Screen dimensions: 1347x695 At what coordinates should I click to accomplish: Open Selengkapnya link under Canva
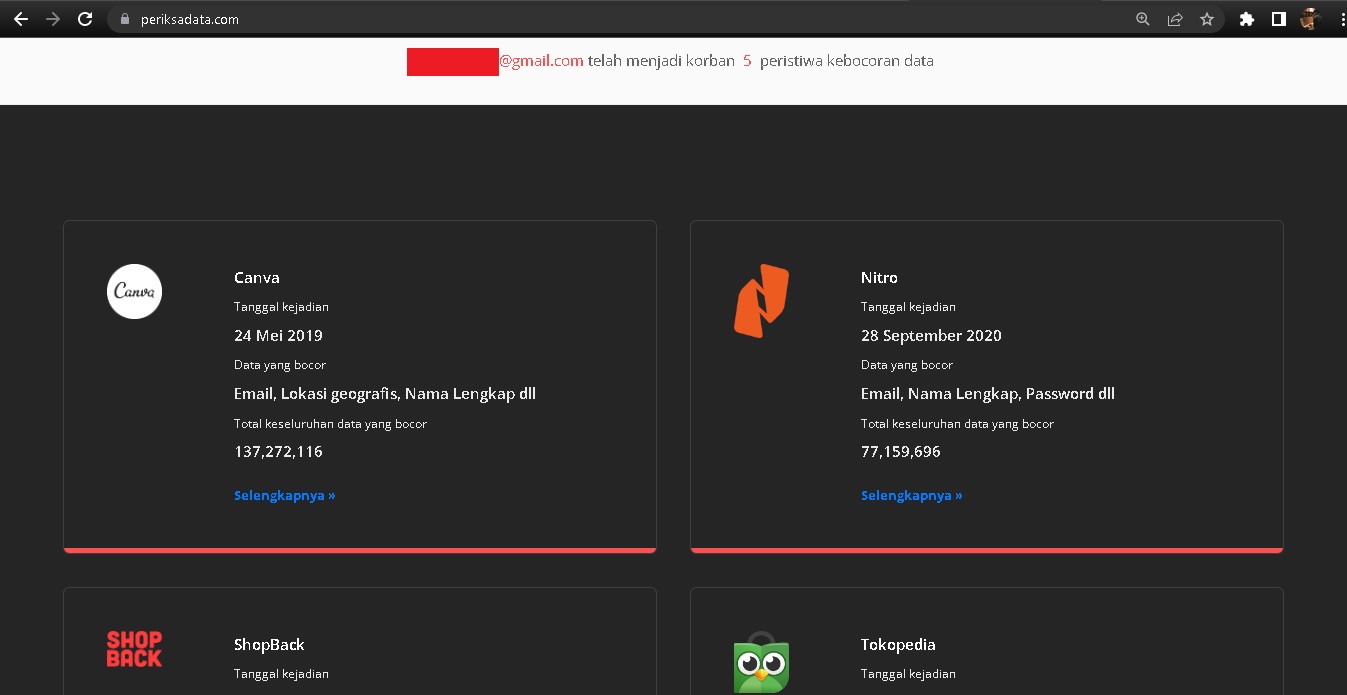pos(284,495)
